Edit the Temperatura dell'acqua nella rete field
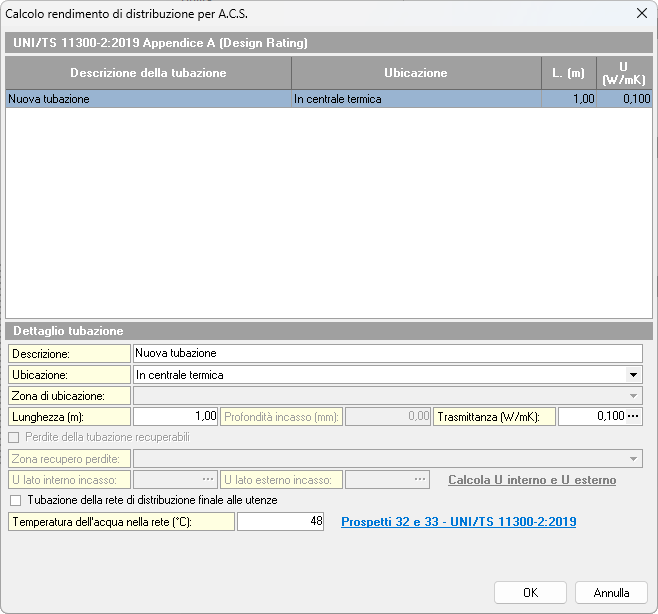Image resolution: width=658 pixels, height=614 pixels. coord(280,522)
